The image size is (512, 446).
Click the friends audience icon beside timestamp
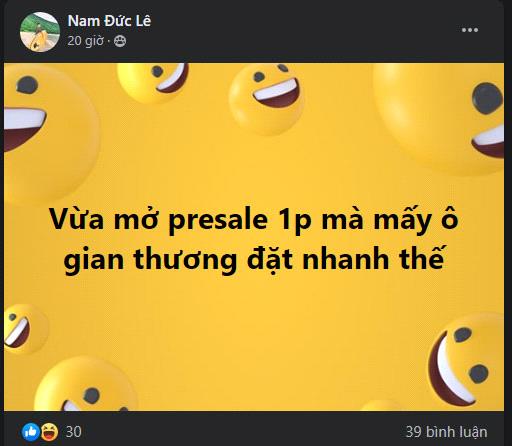[x=120, y=41]
